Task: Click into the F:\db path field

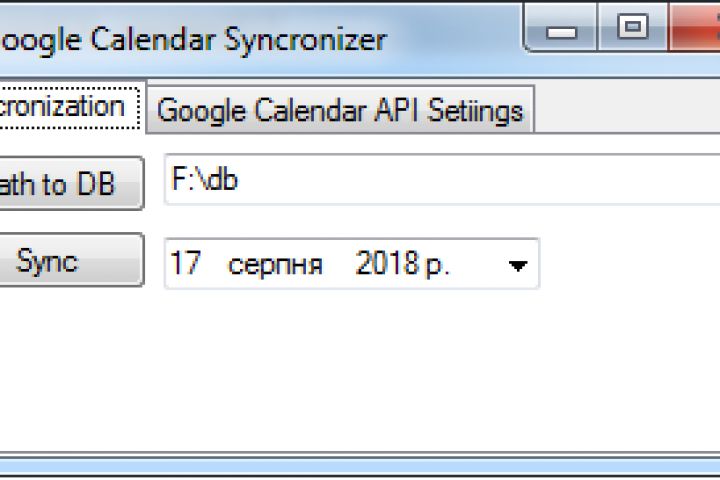Action: point(440,181)
